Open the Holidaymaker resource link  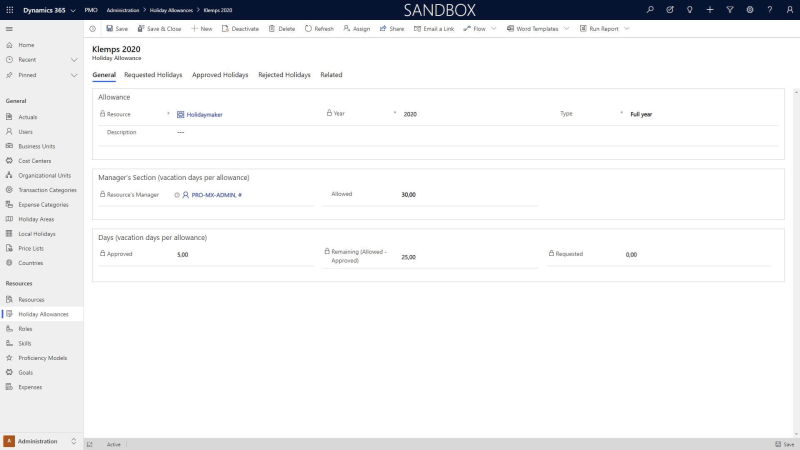[x=204, y=115]
